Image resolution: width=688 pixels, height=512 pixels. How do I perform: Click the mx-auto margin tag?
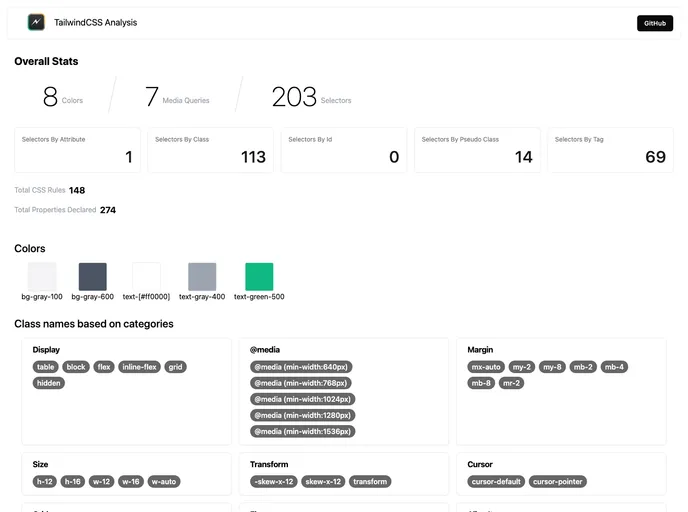tap(486, 367)
